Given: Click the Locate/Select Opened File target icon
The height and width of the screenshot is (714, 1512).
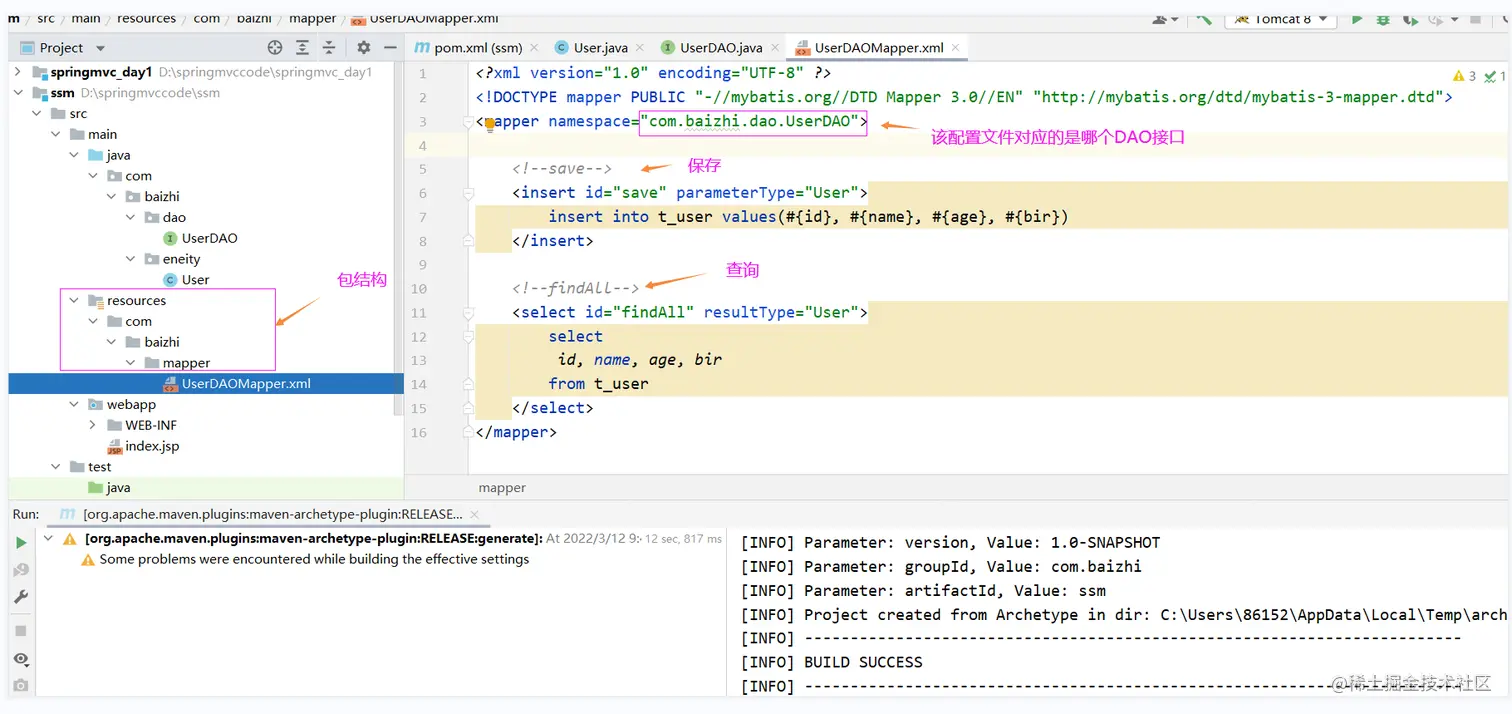Looking at the screenshot, I should (x=275, y=48).
